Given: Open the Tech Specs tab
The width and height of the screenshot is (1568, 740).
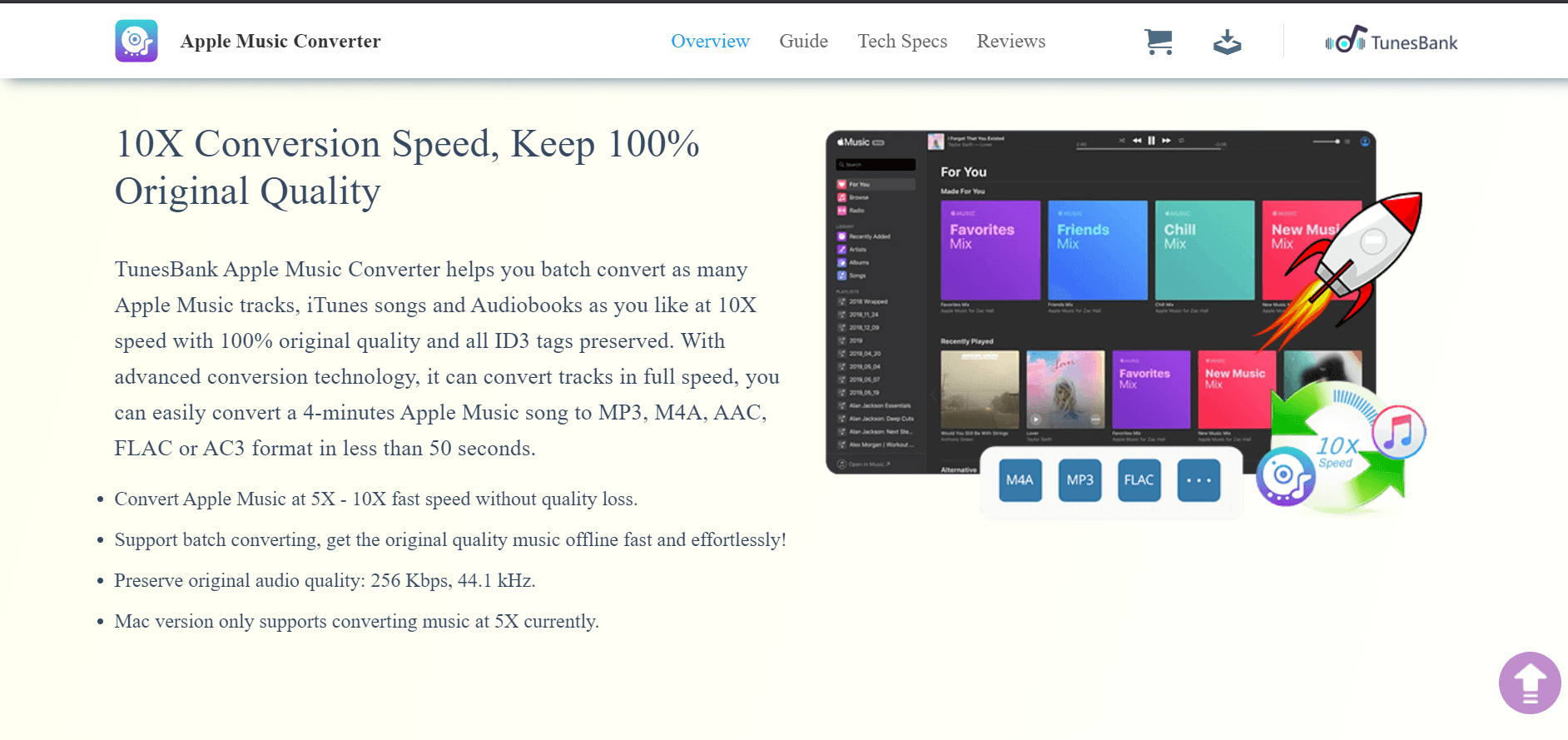Looking at the screenshot, I should coord(902,41).
